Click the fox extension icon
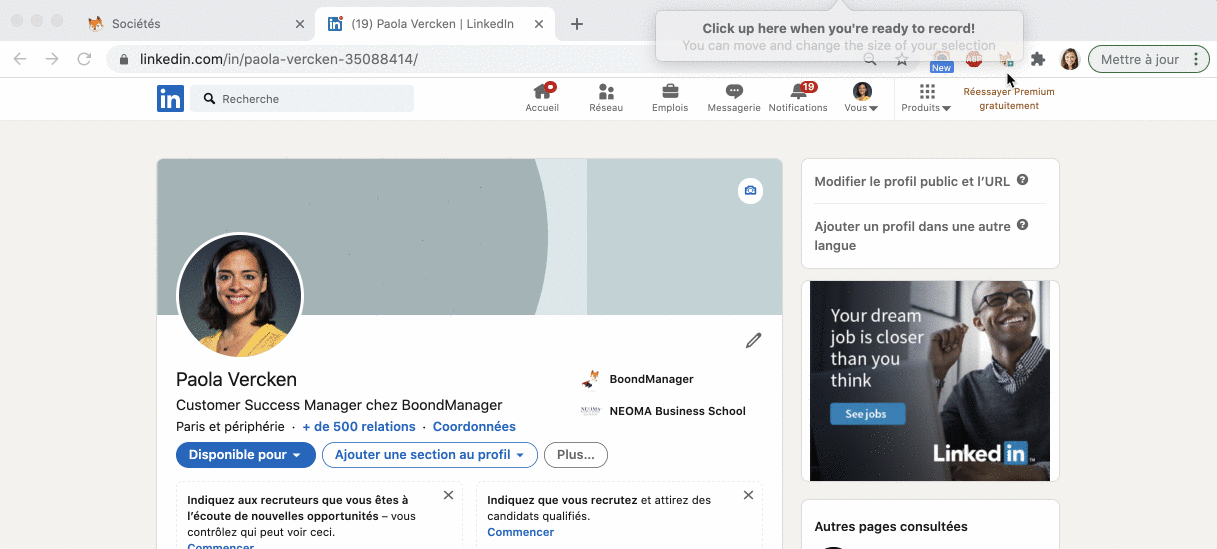This screenshot has height=549, width=1217. (x=1006, y=60)
